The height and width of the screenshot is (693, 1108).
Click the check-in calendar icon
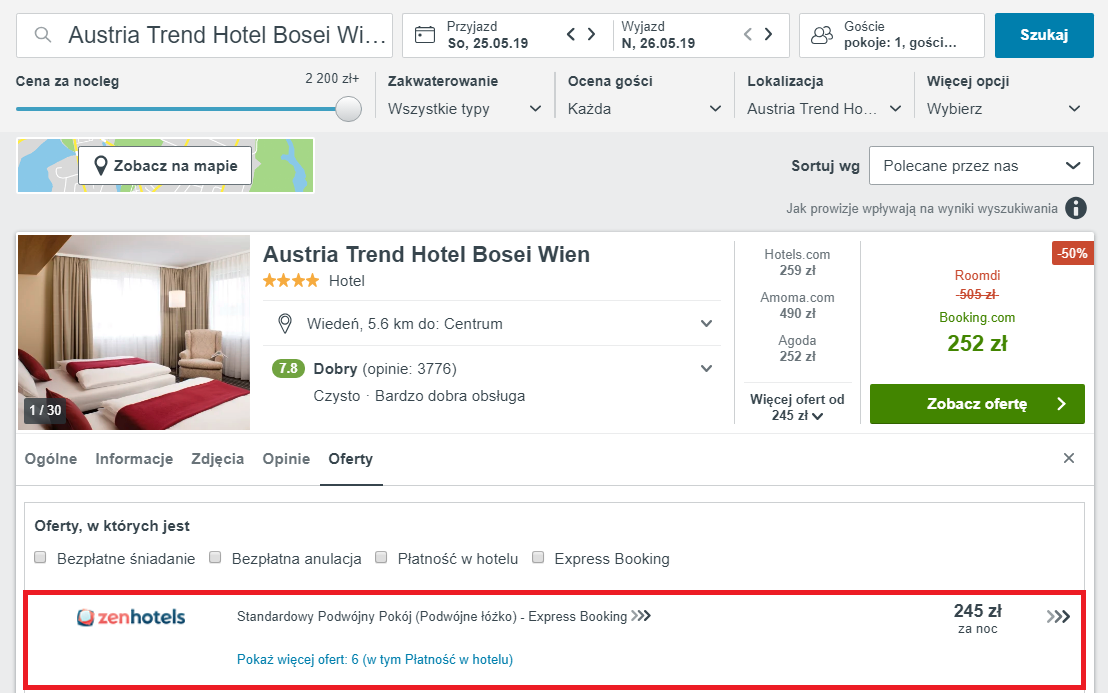(x=425, y=35)
